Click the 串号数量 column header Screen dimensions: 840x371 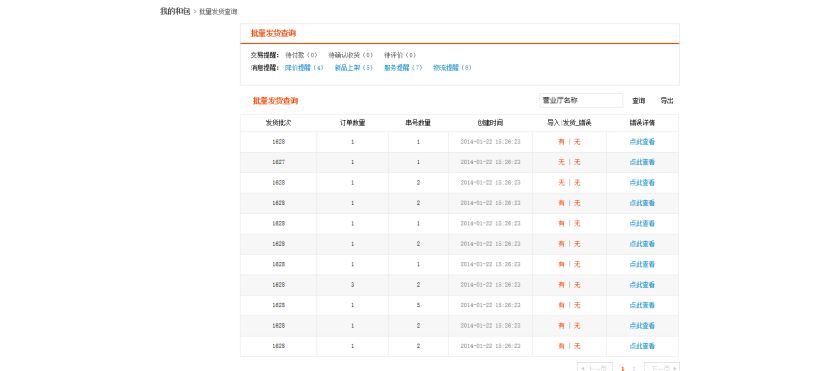click(x=418, y=123)
